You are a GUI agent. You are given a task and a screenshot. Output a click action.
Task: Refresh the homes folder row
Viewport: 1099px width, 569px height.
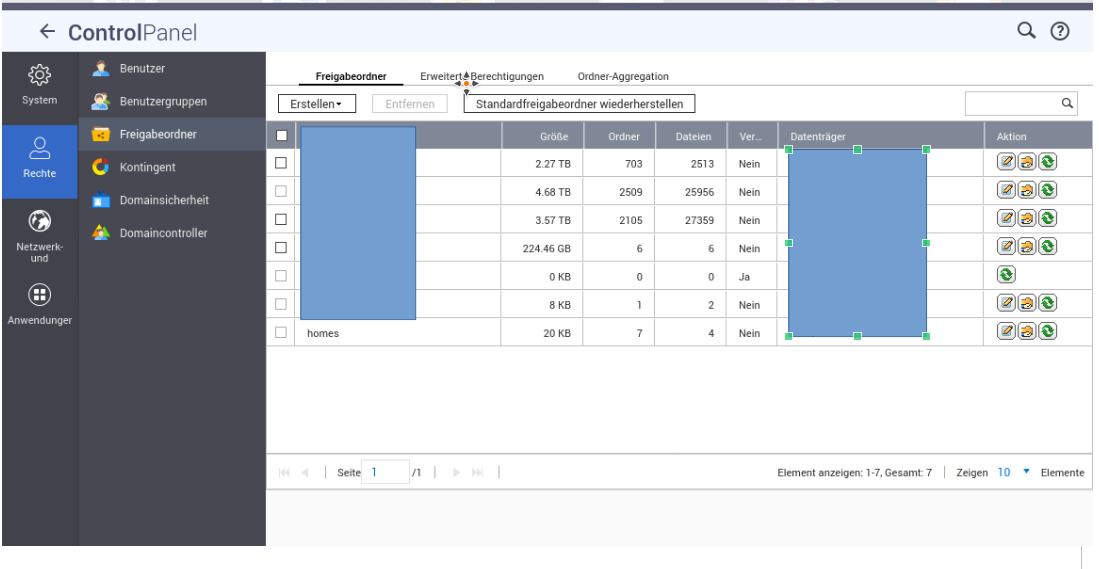(x=1047, y=331)
